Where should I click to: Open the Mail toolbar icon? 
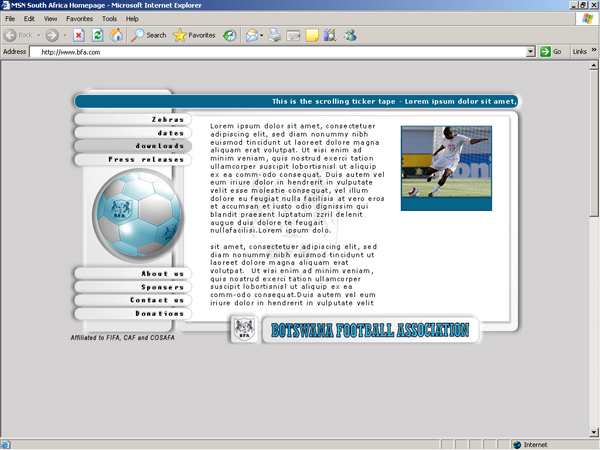(251, 35)
